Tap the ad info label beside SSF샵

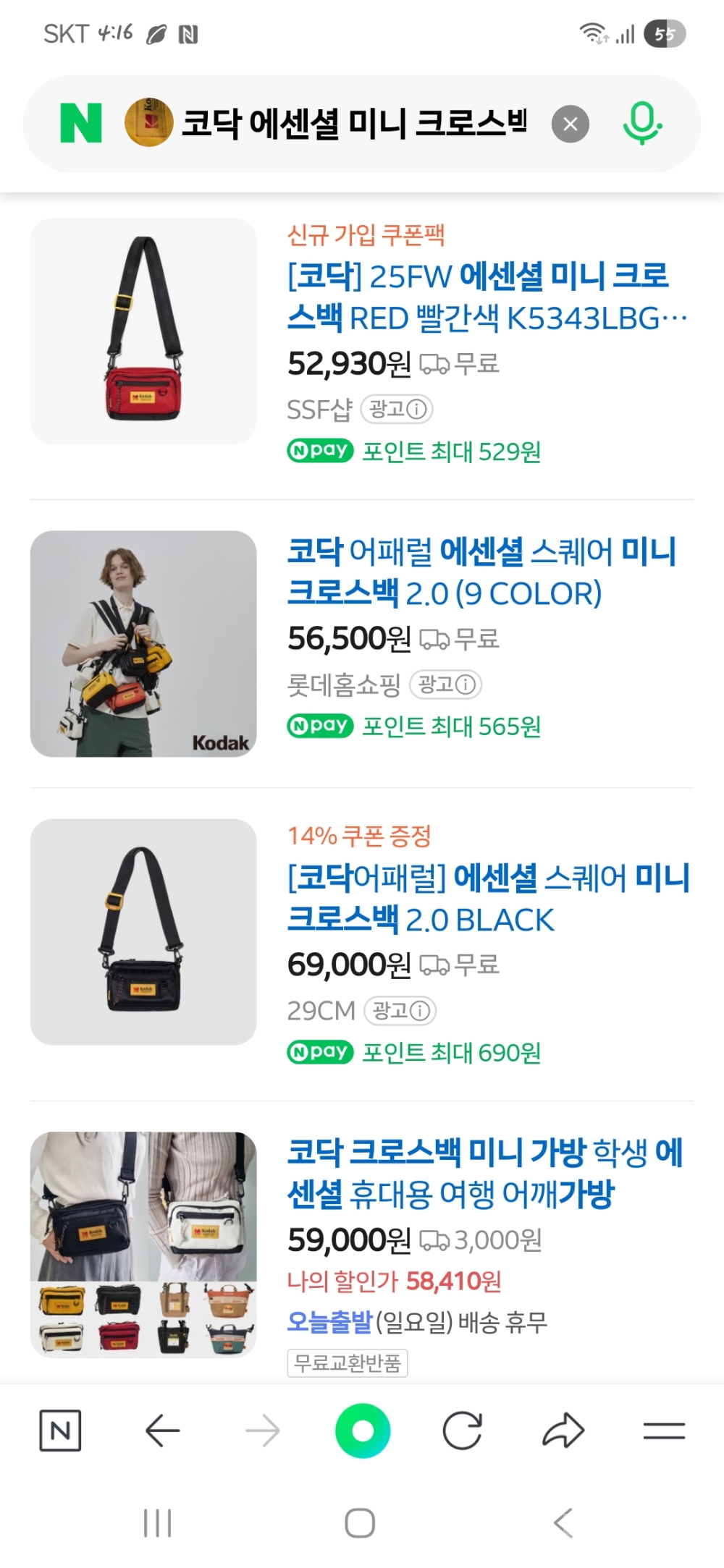(397, 410)
